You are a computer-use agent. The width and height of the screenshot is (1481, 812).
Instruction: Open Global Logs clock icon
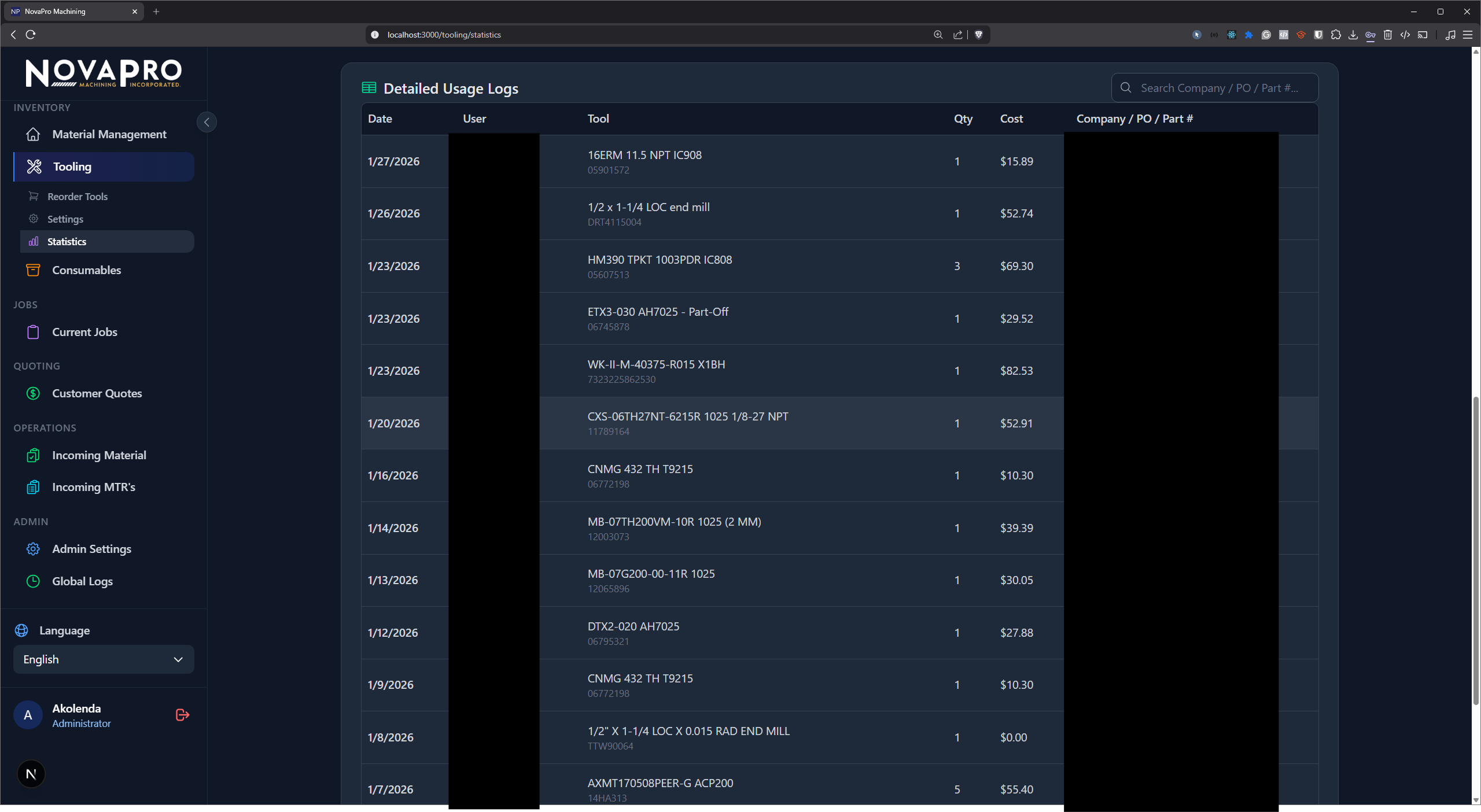point(33,581)
